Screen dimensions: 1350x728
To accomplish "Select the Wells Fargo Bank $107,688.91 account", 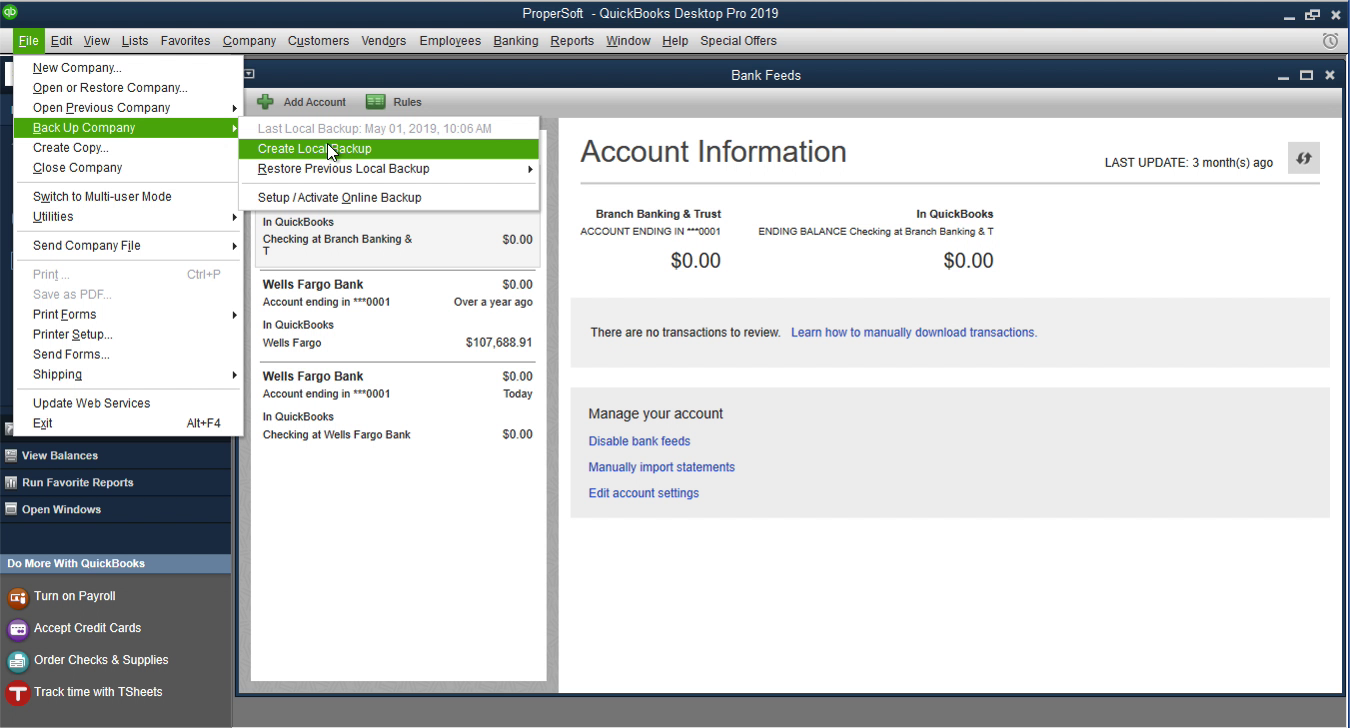I will tap(397, 315).
